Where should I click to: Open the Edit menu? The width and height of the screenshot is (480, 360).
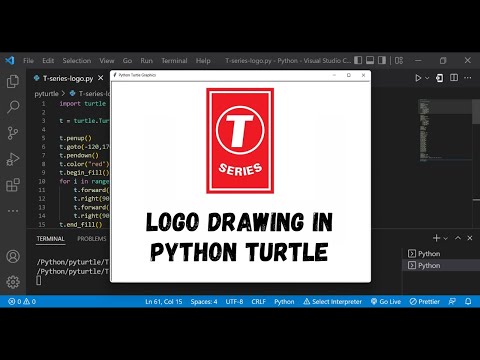point(48,61)
